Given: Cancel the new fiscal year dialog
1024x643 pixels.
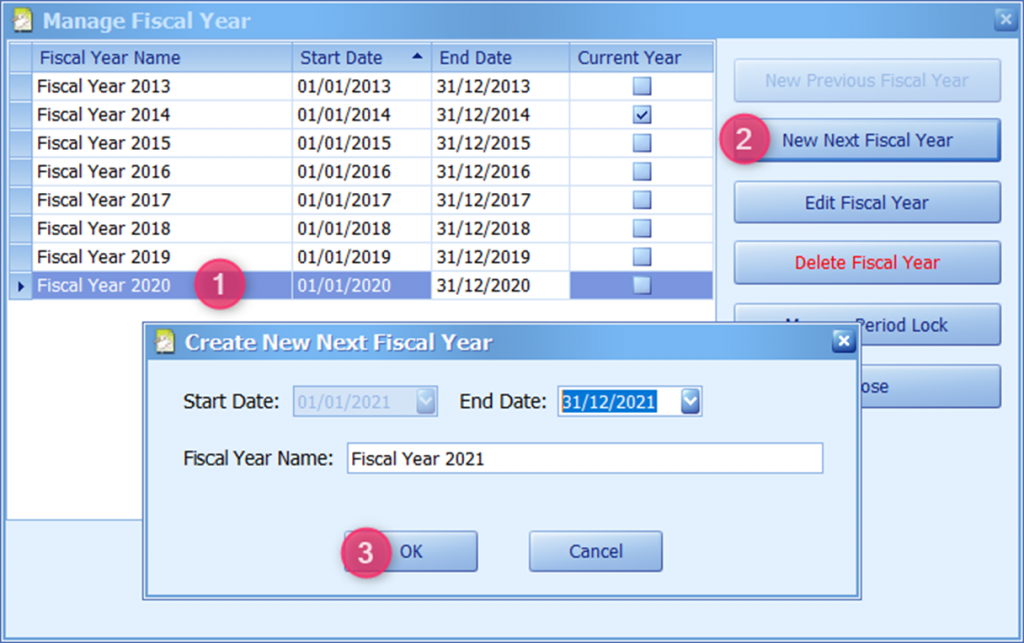Looking at the screenshot, I should (595, 551).
